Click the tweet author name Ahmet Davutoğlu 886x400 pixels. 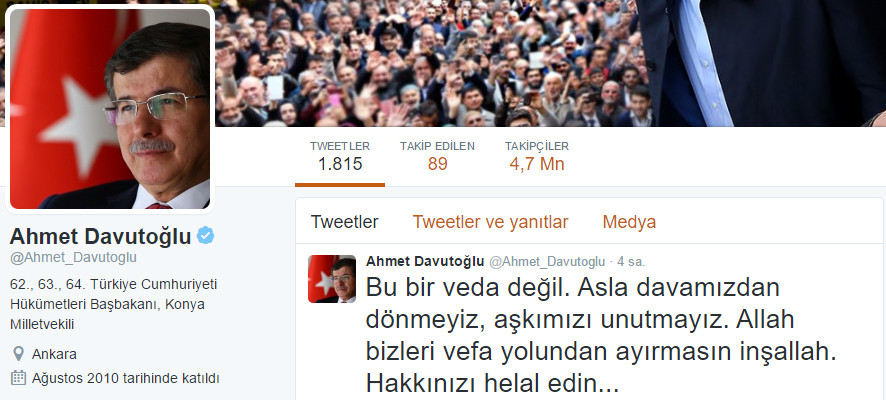425,262
